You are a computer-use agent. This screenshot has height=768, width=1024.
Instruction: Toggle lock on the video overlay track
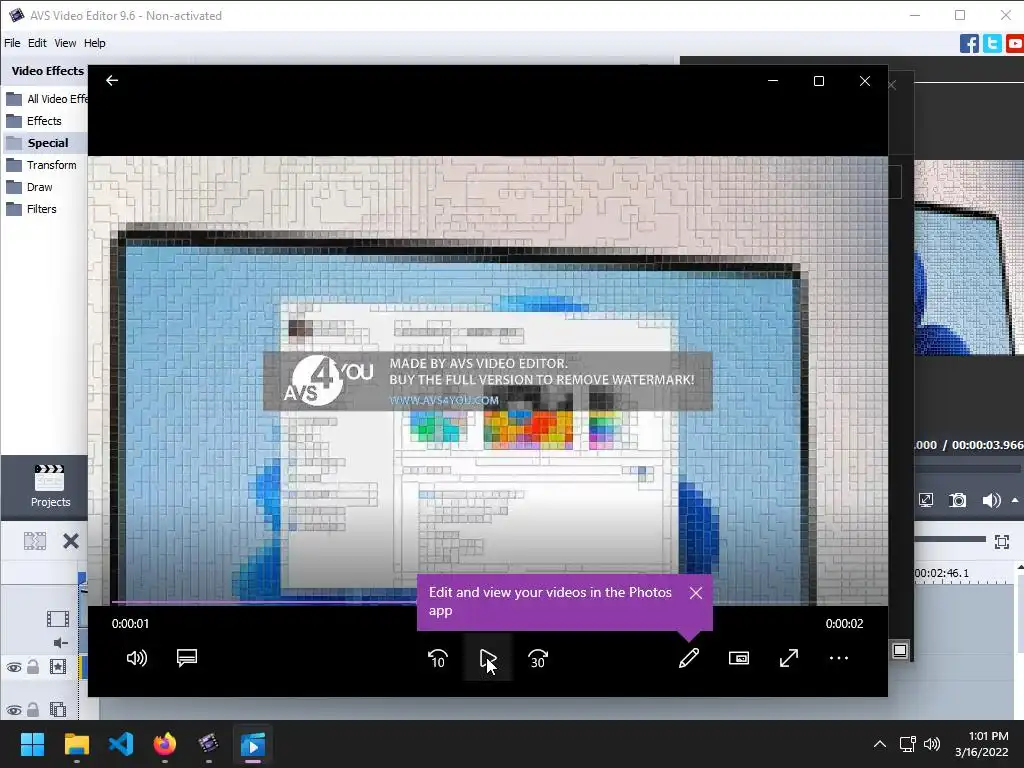33,710
